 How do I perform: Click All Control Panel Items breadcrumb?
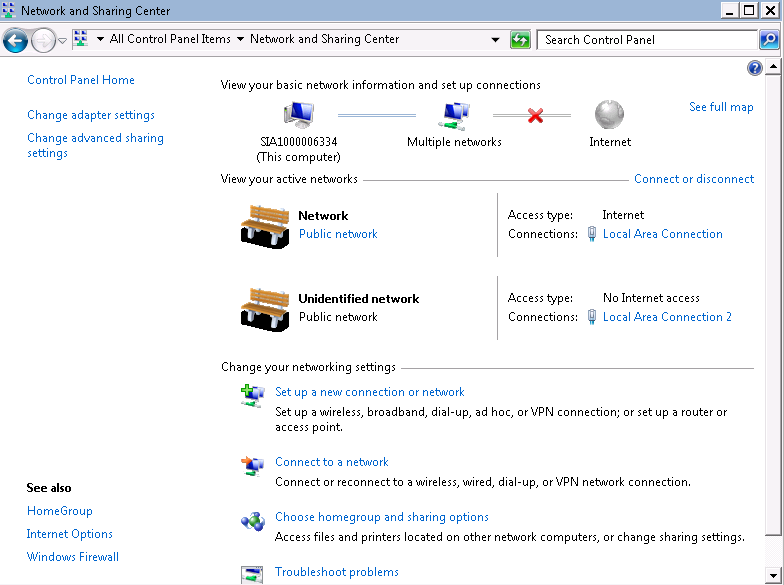pyautogui.click(x=170, y=39)
